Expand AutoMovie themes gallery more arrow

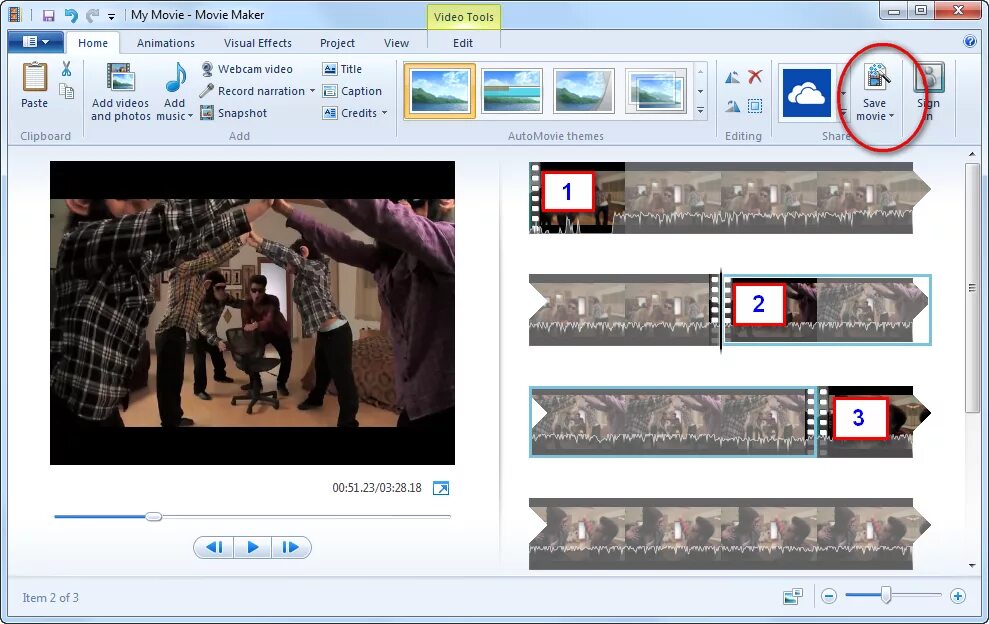[700, 112]
